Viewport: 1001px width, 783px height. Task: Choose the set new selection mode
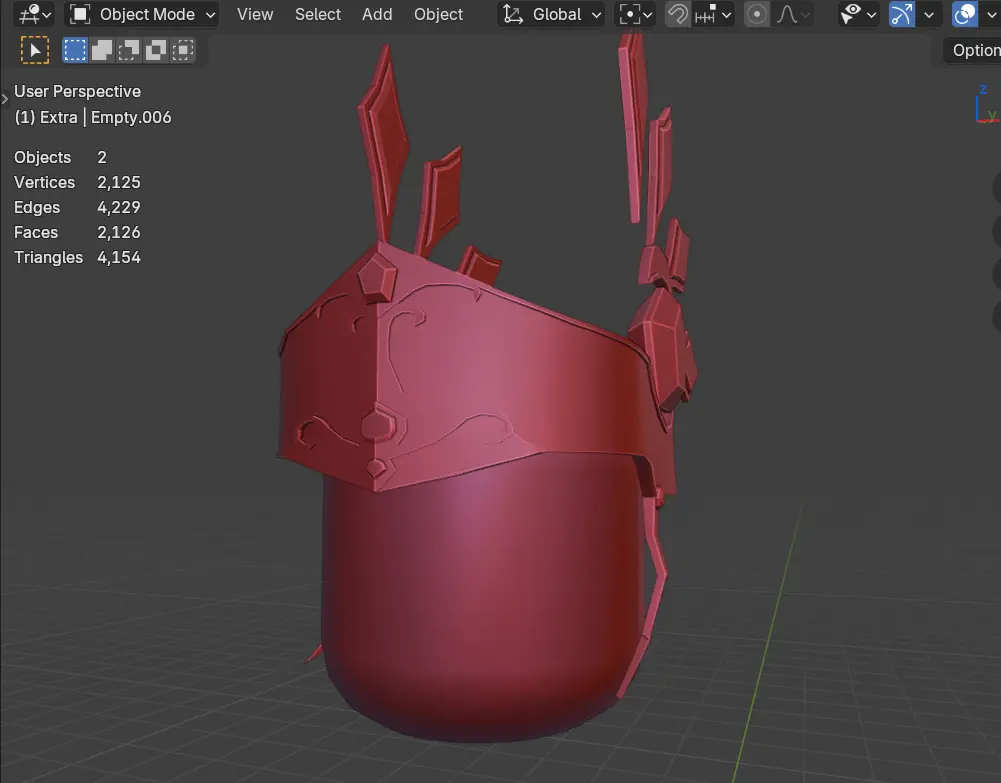click(75, 50)
